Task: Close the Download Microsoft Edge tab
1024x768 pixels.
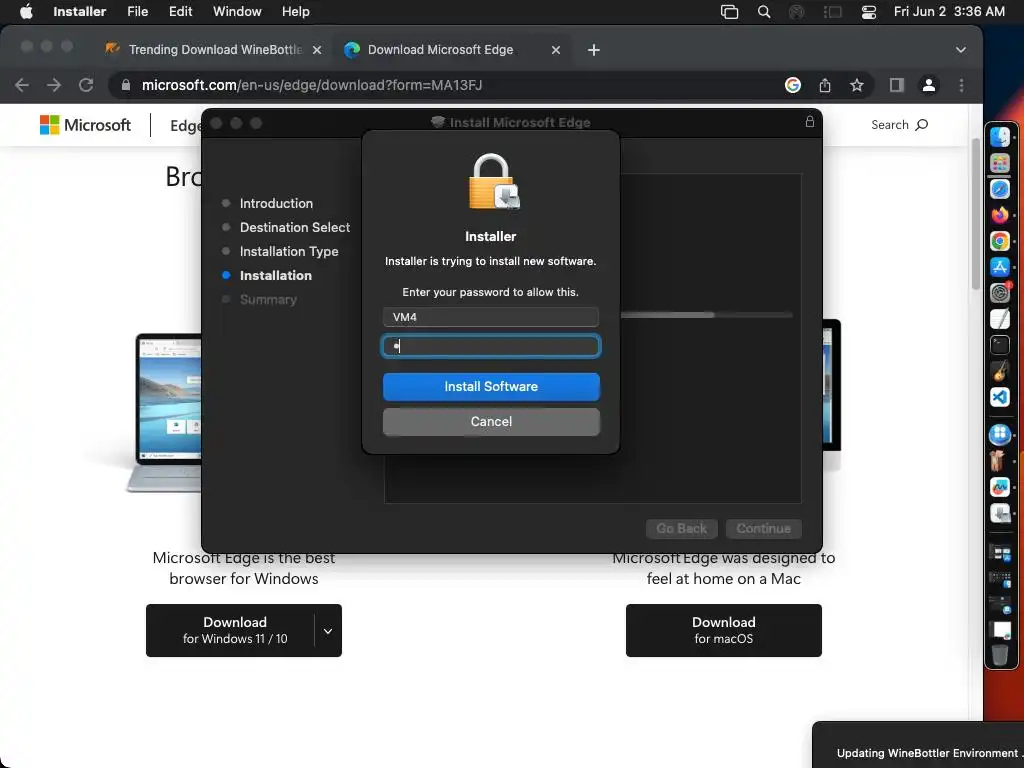Action: tap(556, 50)
